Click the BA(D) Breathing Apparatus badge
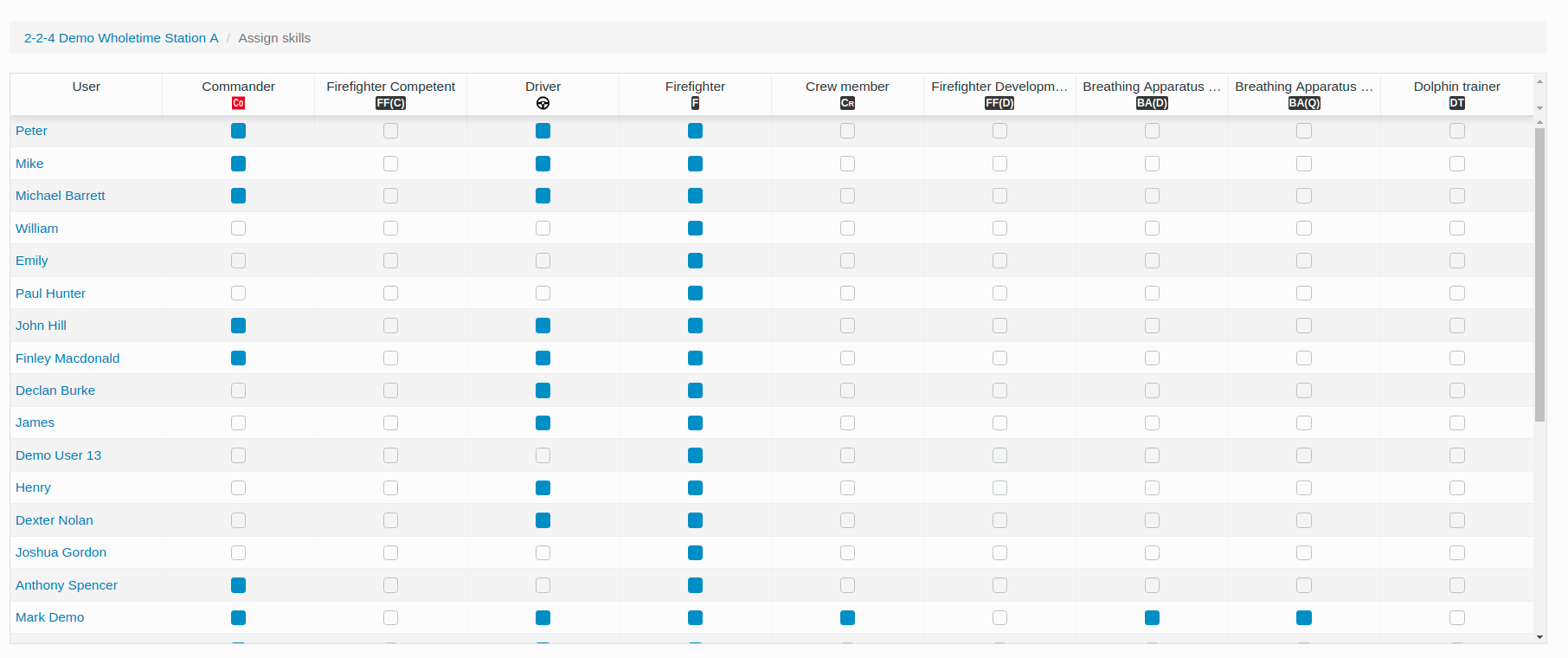The height and width of the screenshot is (658, 1568). coord(1152,103)
